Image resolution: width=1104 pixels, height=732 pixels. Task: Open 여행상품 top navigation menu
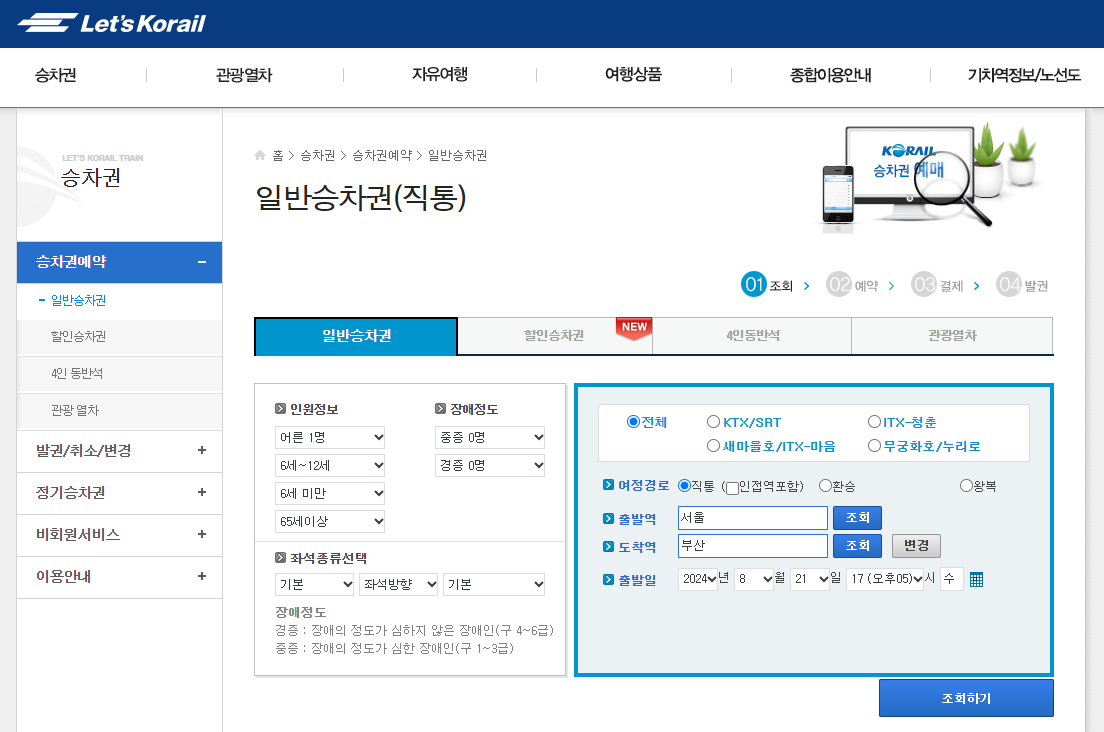tap(634, 74)
